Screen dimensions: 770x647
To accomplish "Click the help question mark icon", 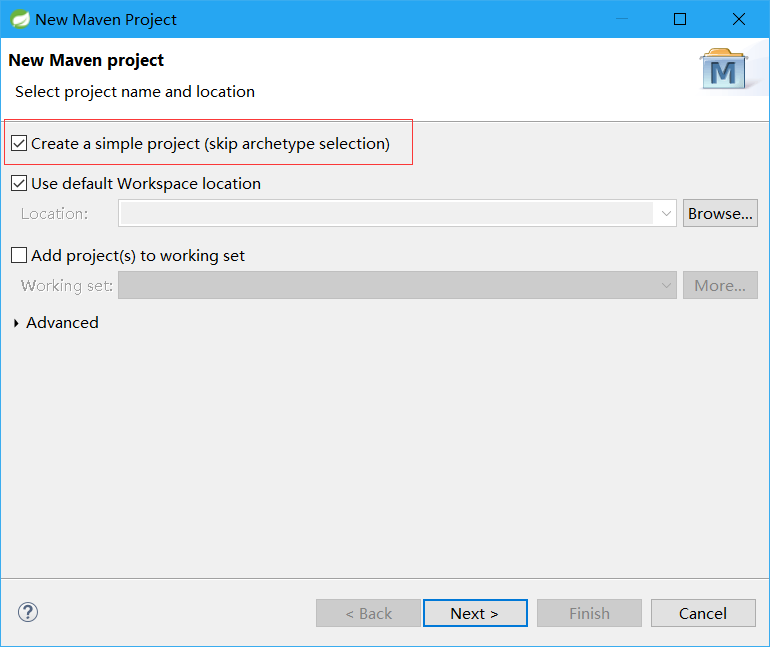I will click(x=28, y=612).
